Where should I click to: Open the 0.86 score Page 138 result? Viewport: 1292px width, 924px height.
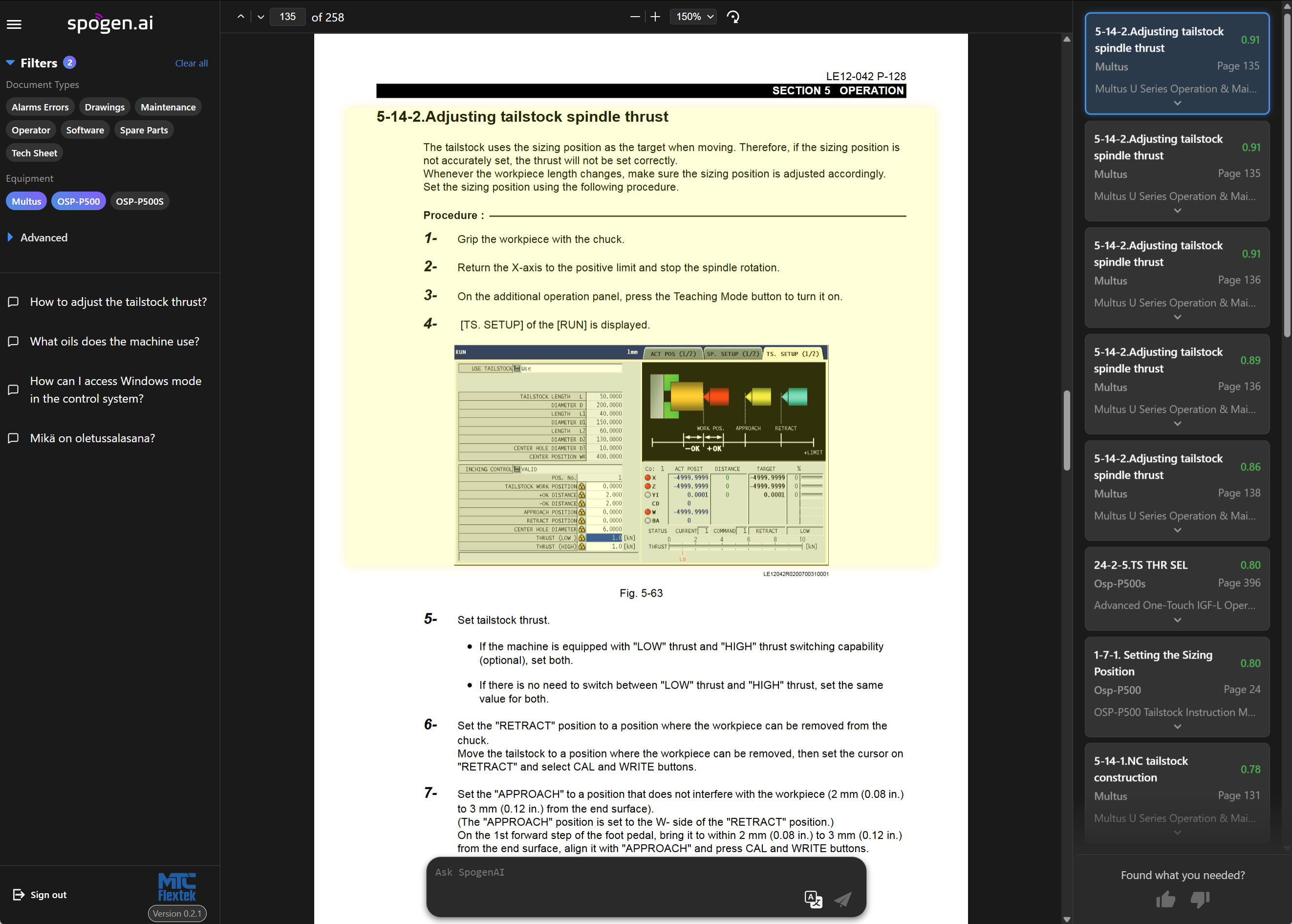click(1177, 491)
